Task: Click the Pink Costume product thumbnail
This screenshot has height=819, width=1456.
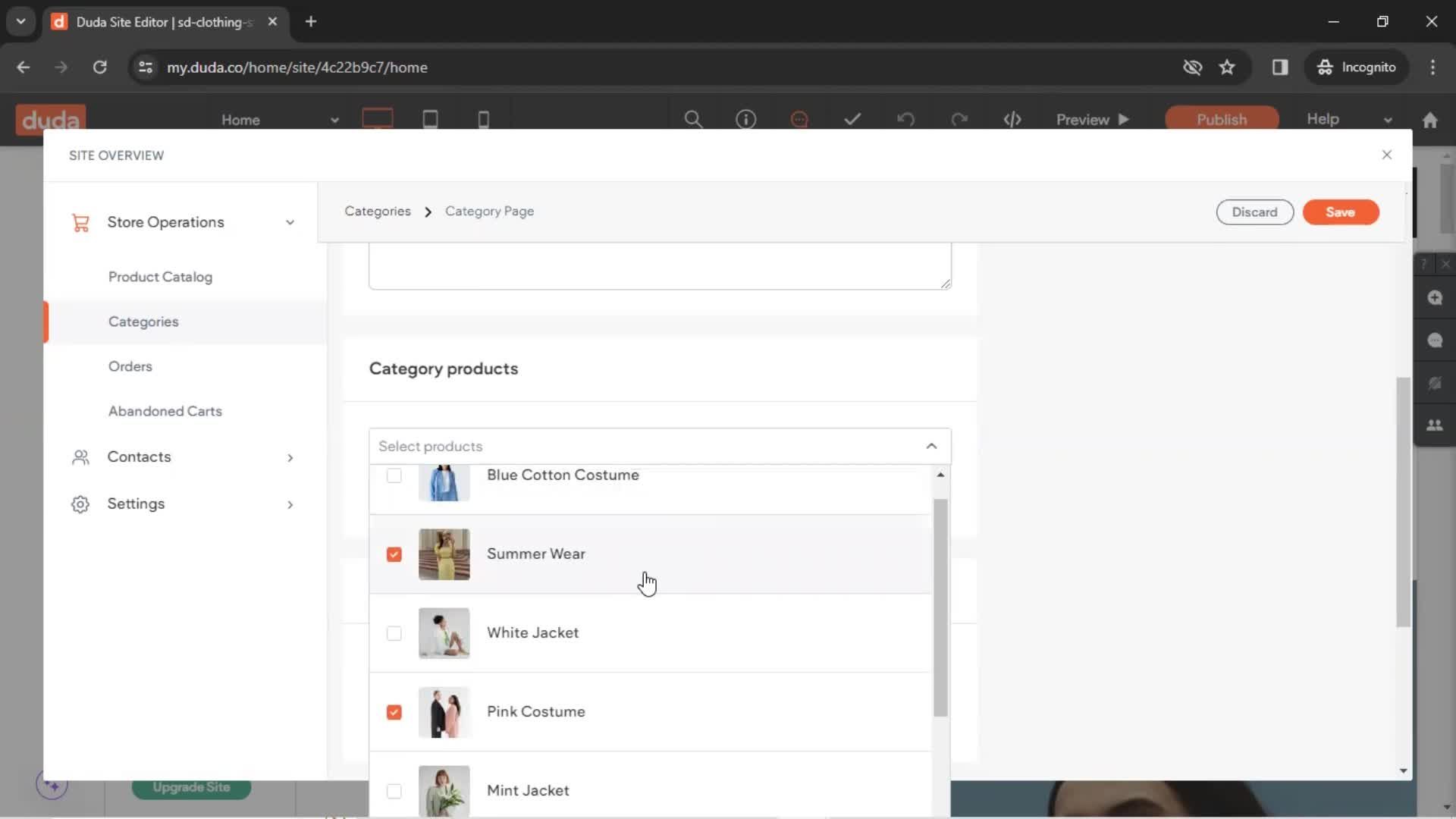Action: point(444,712)
